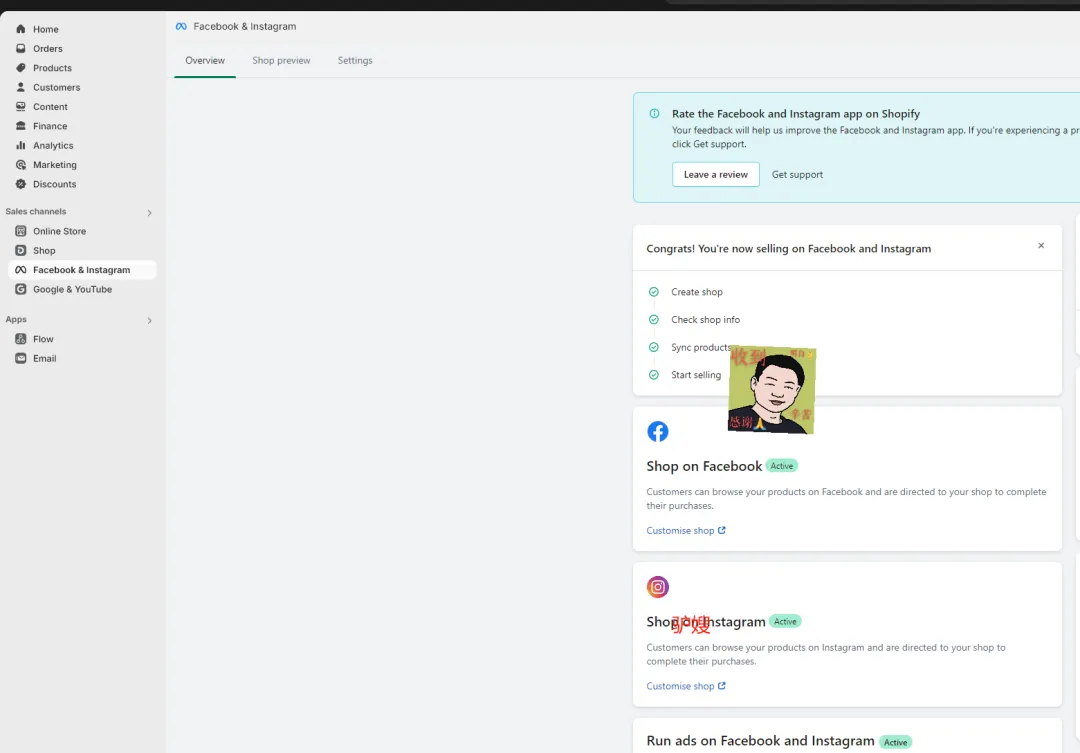The height and width of the screenshot is (753, 1080).
Task: Open the Settings tab
Action: coord(355,61)
